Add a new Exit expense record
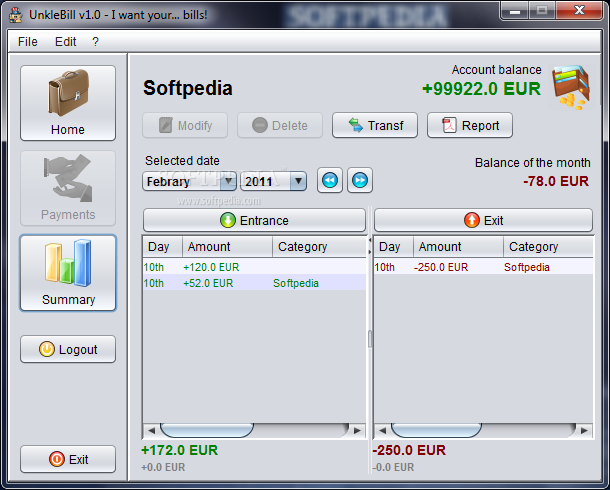 coord(484,220)
